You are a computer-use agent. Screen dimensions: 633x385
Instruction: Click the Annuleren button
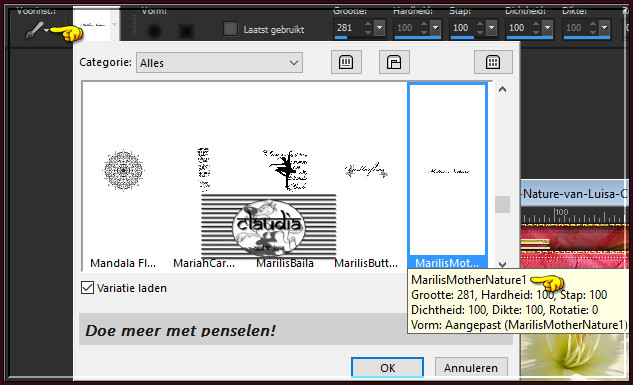(471, 368)
